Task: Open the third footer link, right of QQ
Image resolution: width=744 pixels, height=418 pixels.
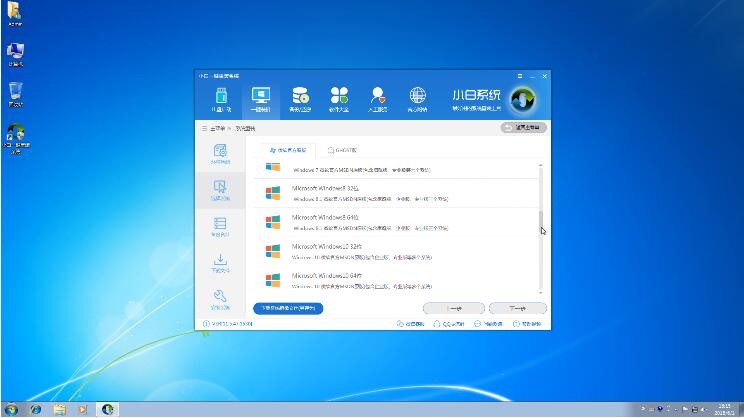Action: pos(488,324)
